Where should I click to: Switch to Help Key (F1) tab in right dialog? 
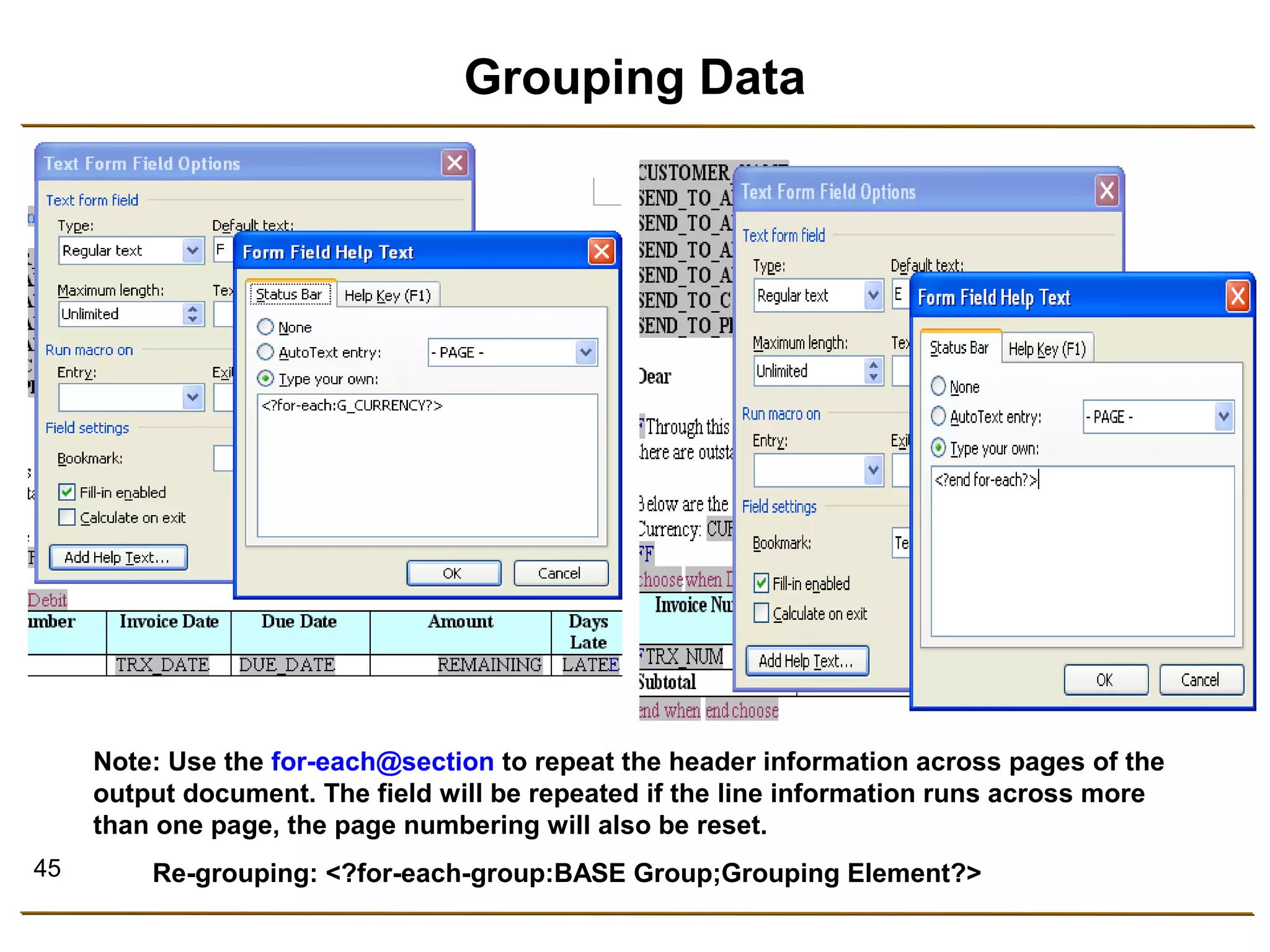tap(1047, 349)
